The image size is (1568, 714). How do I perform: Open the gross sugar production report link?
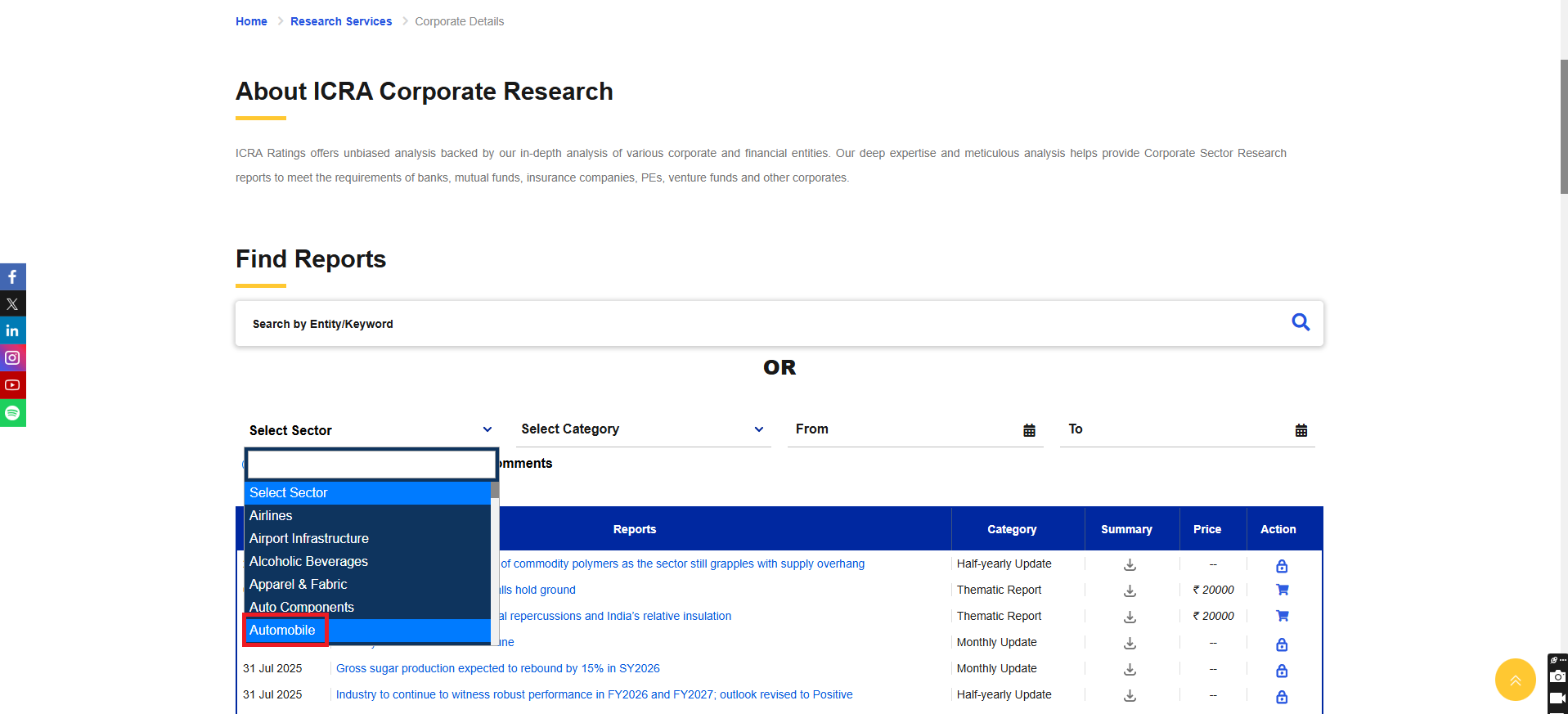point(497,669)
